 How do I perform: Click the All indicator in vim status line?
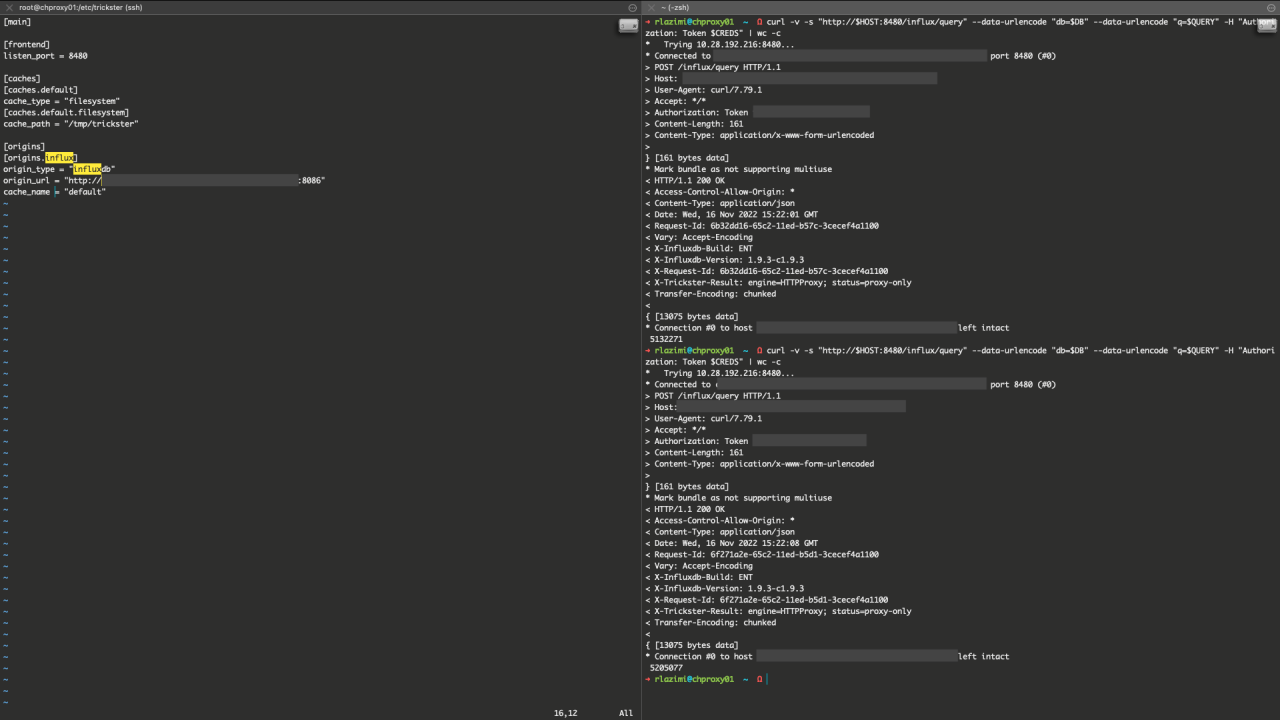click(x=626, y=713)
